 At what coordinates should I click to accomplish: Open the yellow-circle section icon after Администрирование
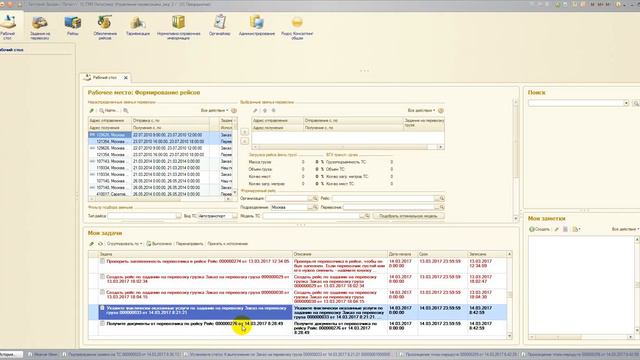coord(297,27)
